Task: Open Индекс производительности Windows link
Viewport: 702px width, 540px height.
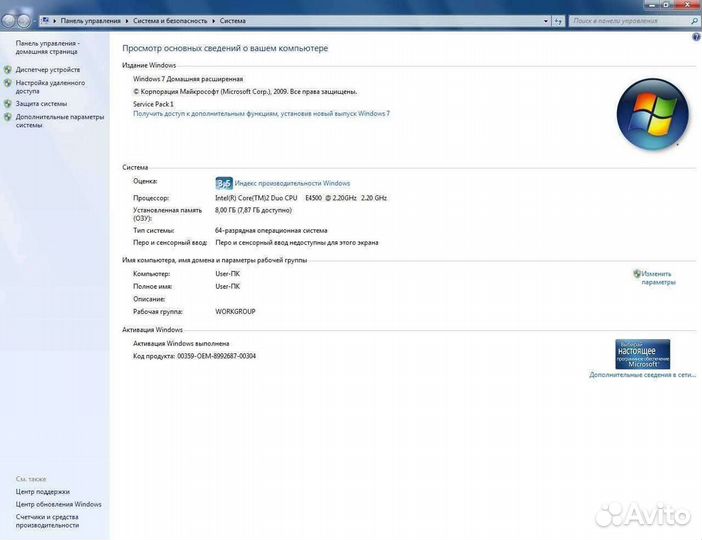Action: pos(292,183)
